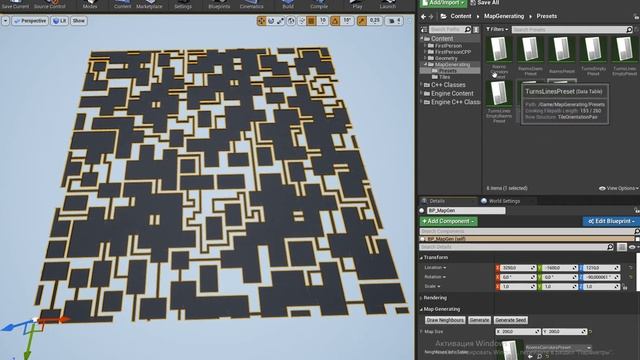Open the Filters dropdown
Image resolution: width=640 pixels, height=360 pixels.
coord(497,29)
